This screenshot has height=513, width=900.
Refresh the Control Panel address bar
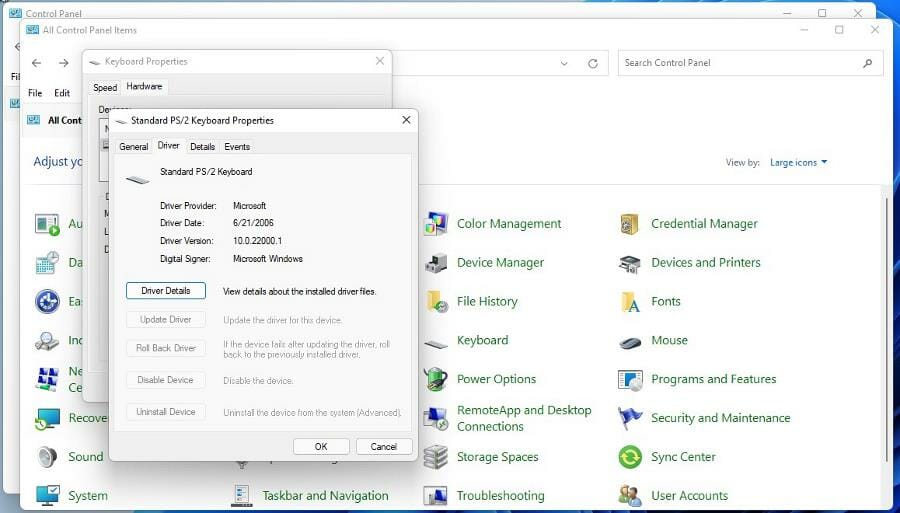click(x=593, y=63)
